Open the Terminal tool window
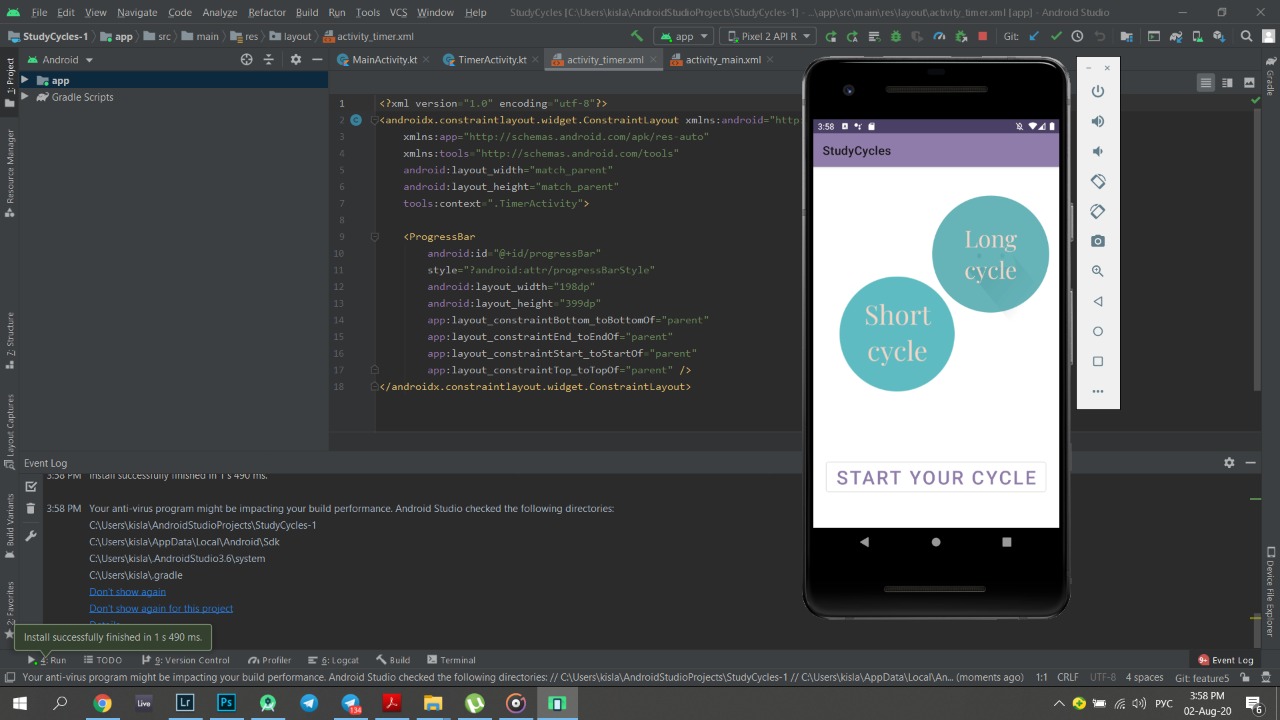Screen dimensions: 1280x720 point(451,660)
